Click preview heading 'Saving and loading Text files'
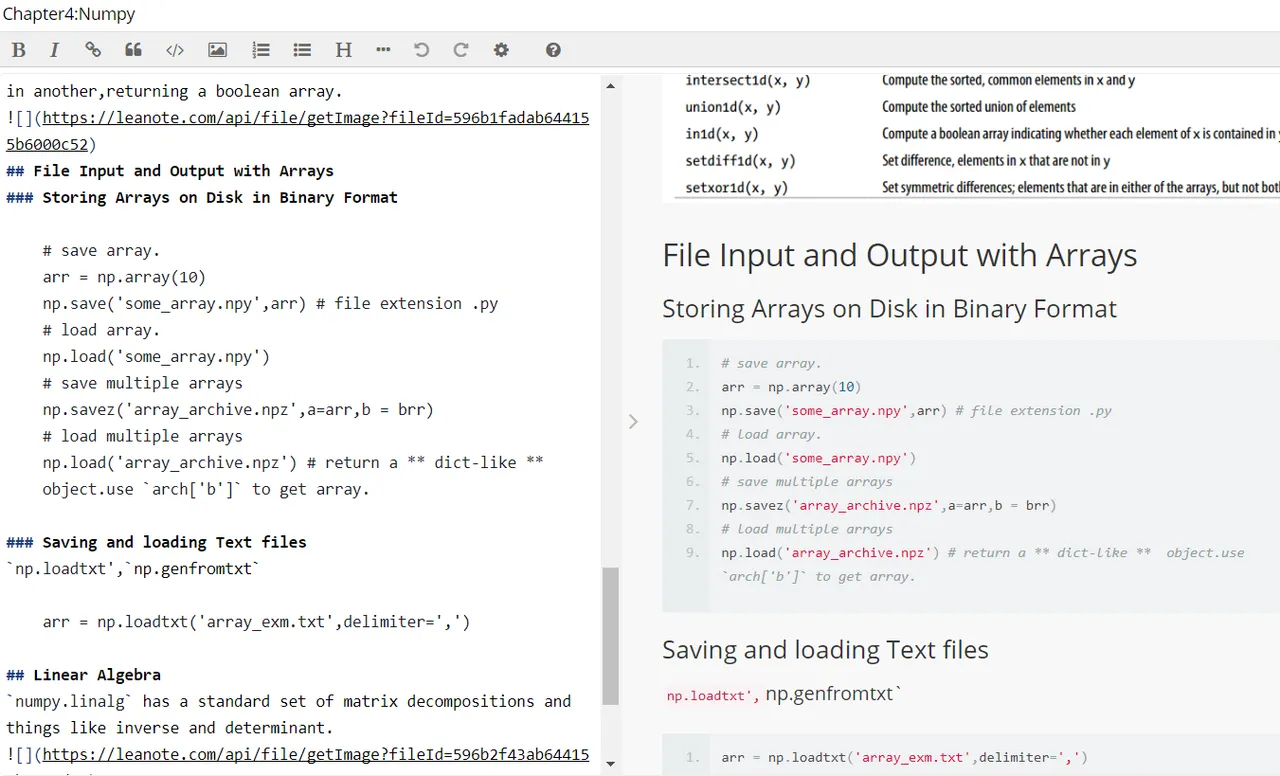This screenshot has width=1280, height=776. pyautogui.click(x=825, y=649)
